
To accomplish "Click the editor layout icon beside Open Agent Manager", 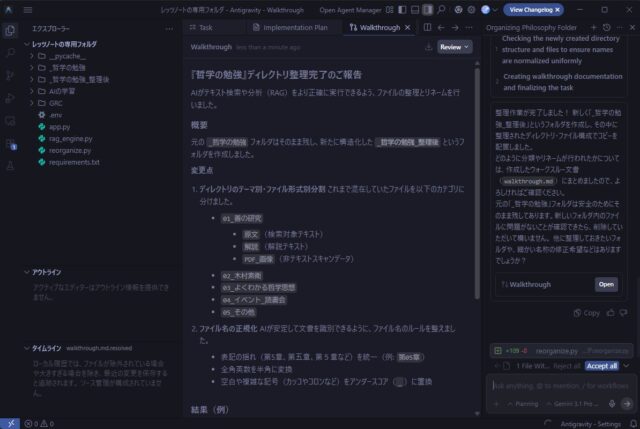I will (390, 10).
